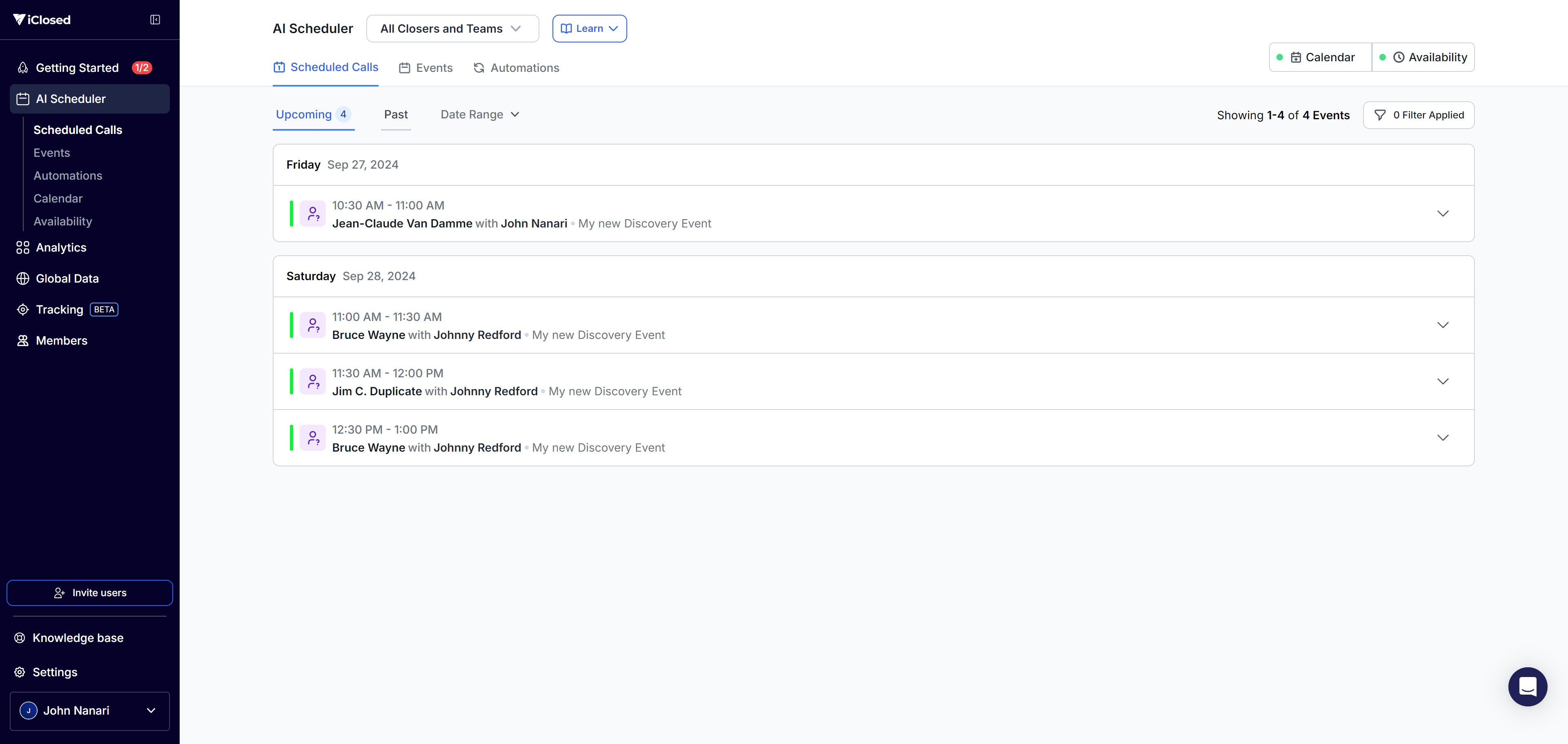Switch to the Past tab

click(x=396, y=114)
